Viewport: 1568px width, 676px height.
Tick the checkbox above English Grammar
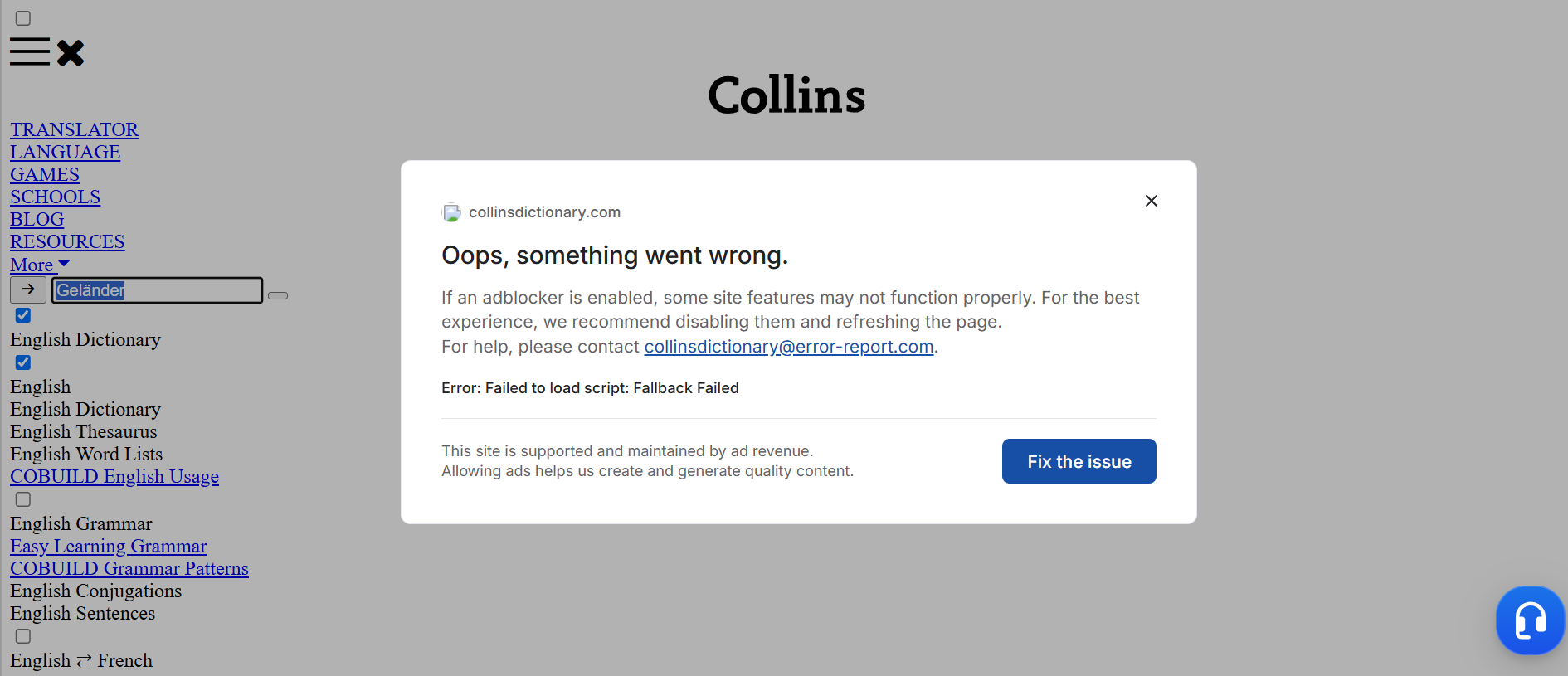[23, 499]
